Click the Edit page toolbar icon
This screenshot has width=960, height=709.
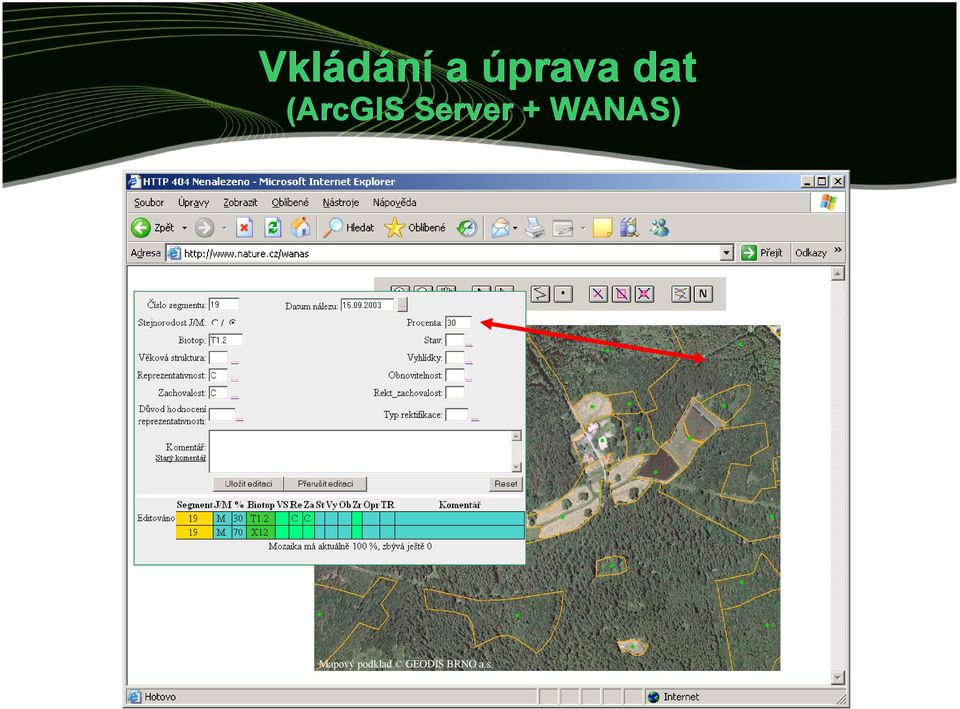(x=563, y=228)
